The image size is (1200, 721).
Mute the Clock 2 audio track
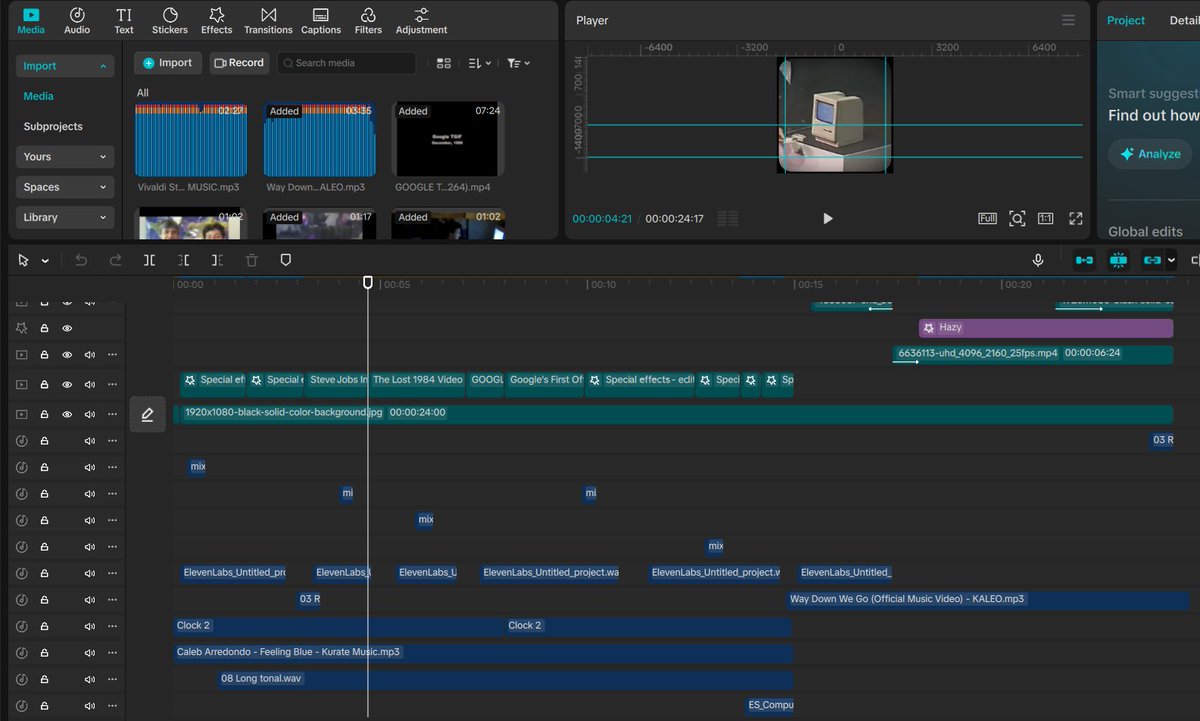click(x=90, y=626)
